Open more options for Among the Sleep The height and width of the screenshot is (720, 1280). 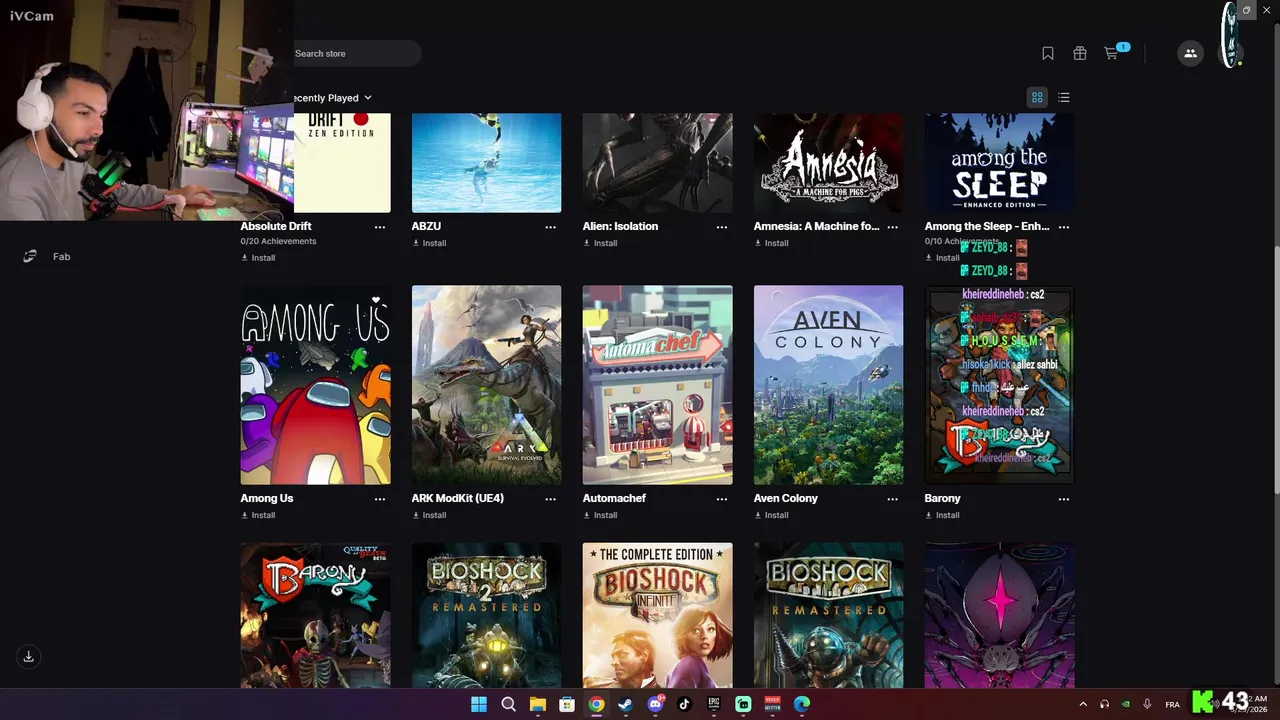coord(1064,227)
